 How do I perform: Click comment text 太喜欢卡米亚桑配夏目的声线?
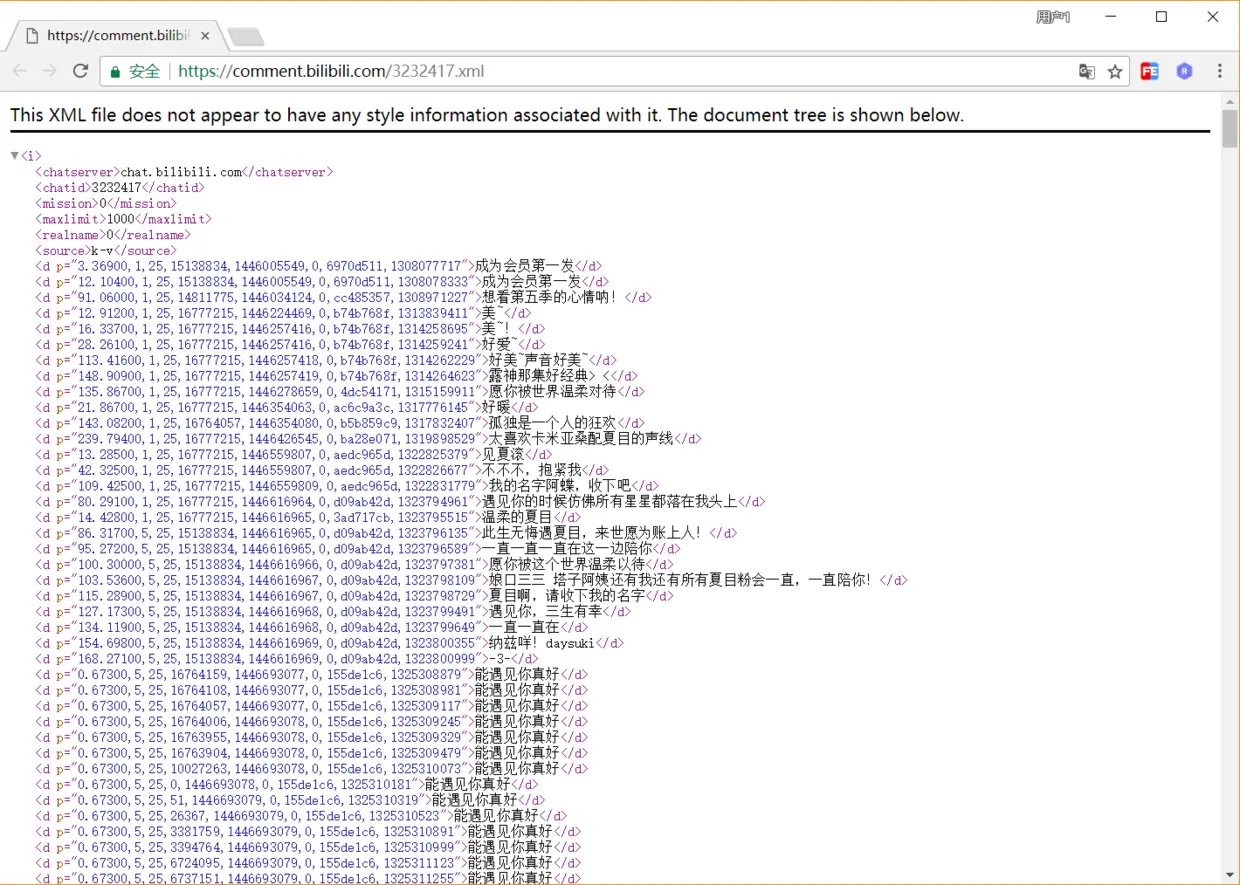click(x=581, y=438)
